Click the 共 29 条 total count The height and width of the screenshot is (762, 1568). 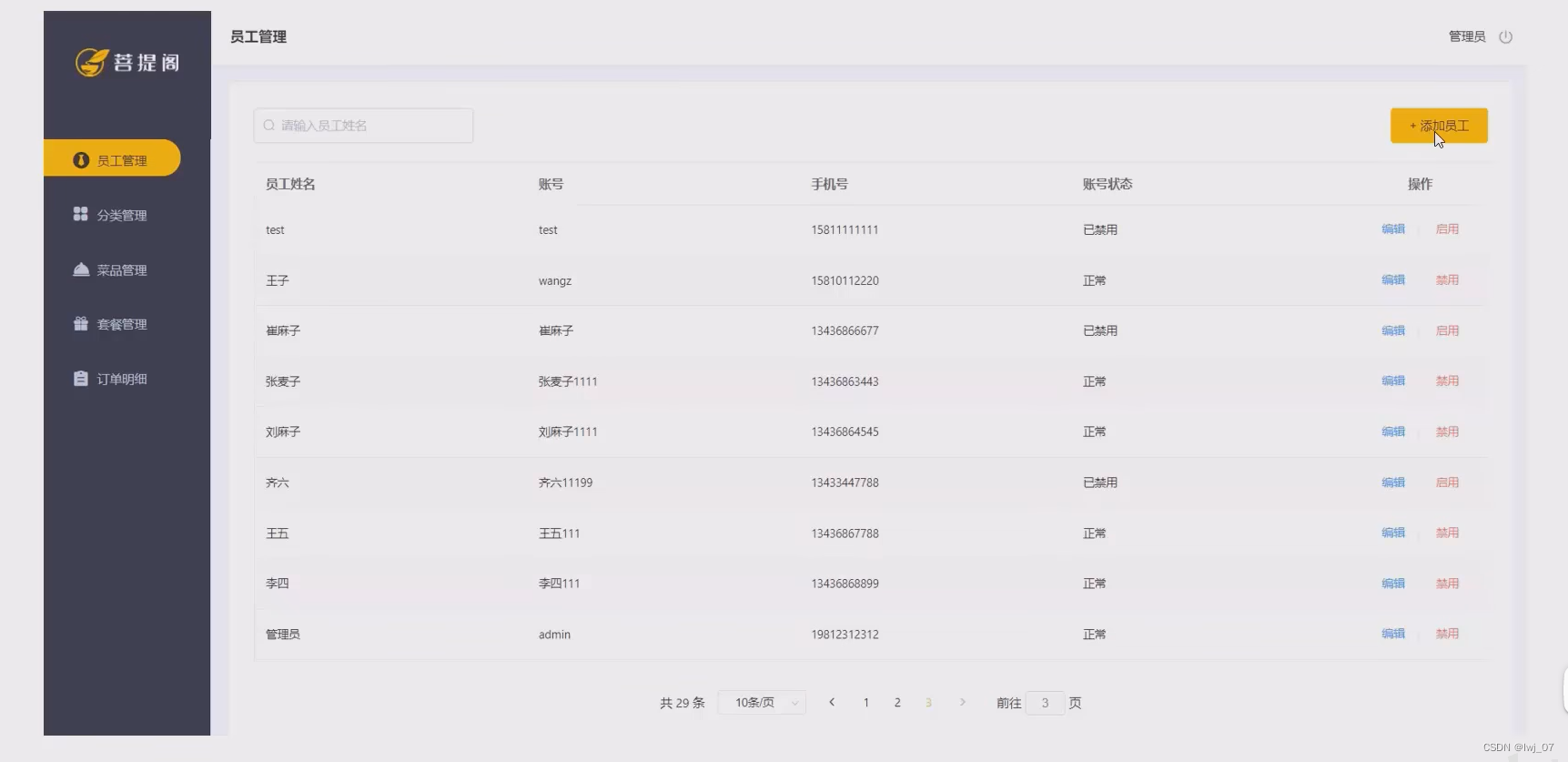[x=683, y=703]
